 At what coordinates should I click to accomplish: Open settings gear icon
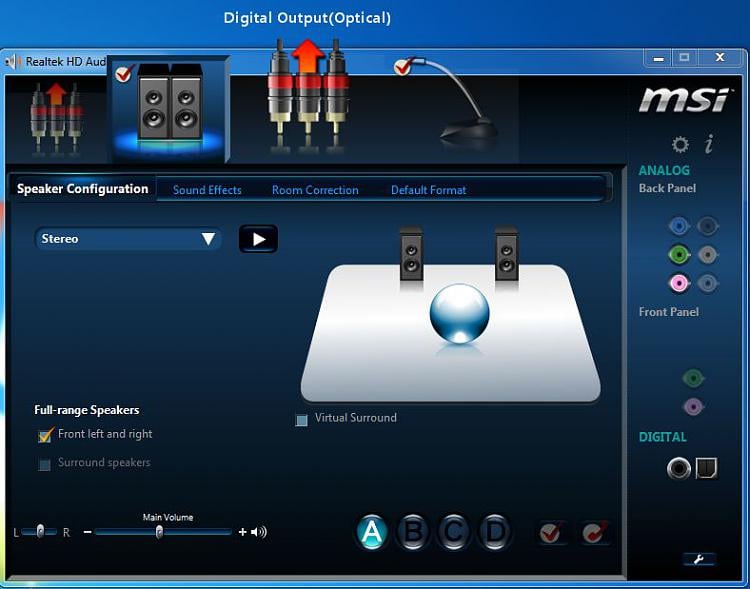tap(680, 144)
